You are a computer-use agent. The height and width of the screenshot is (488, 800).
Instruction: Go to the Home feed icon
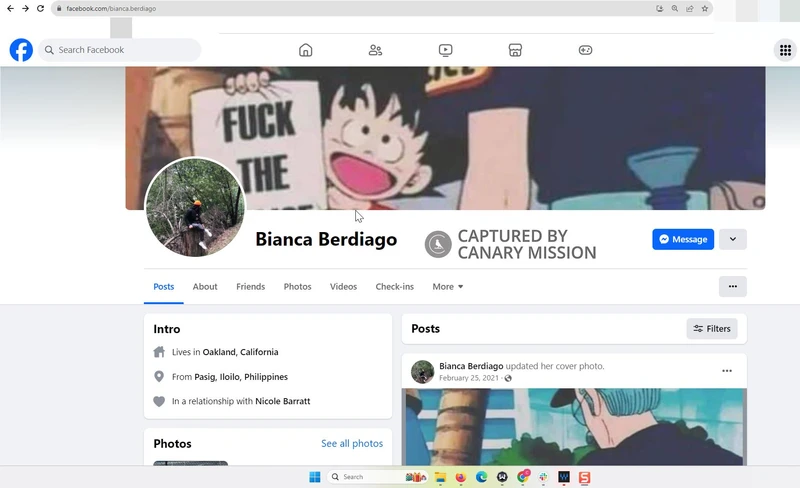[306, 50]
